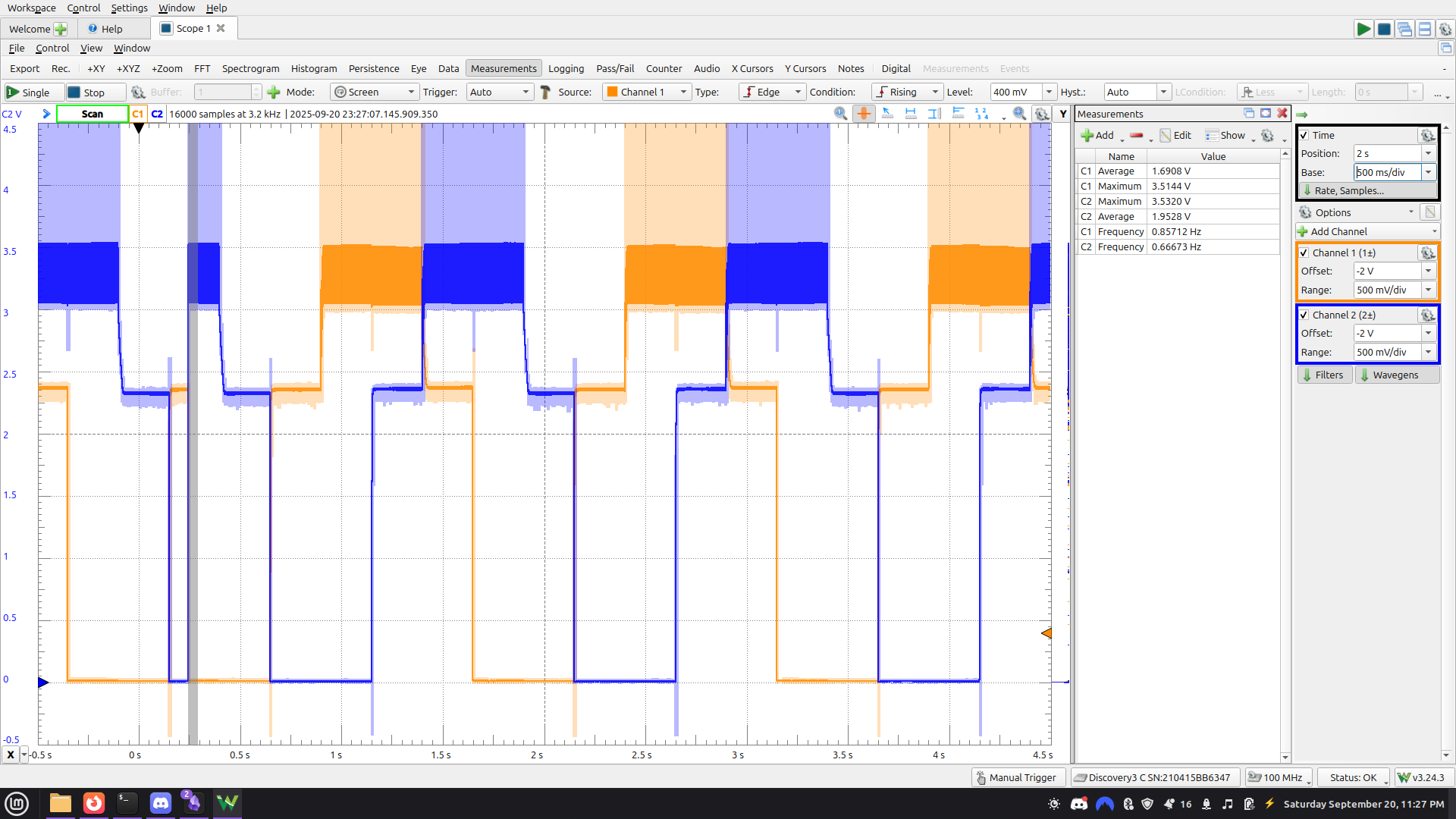The width and height of the screenshot is (1456, 819).
Task: Open the Settings menu
Action: tap(129, 8)
